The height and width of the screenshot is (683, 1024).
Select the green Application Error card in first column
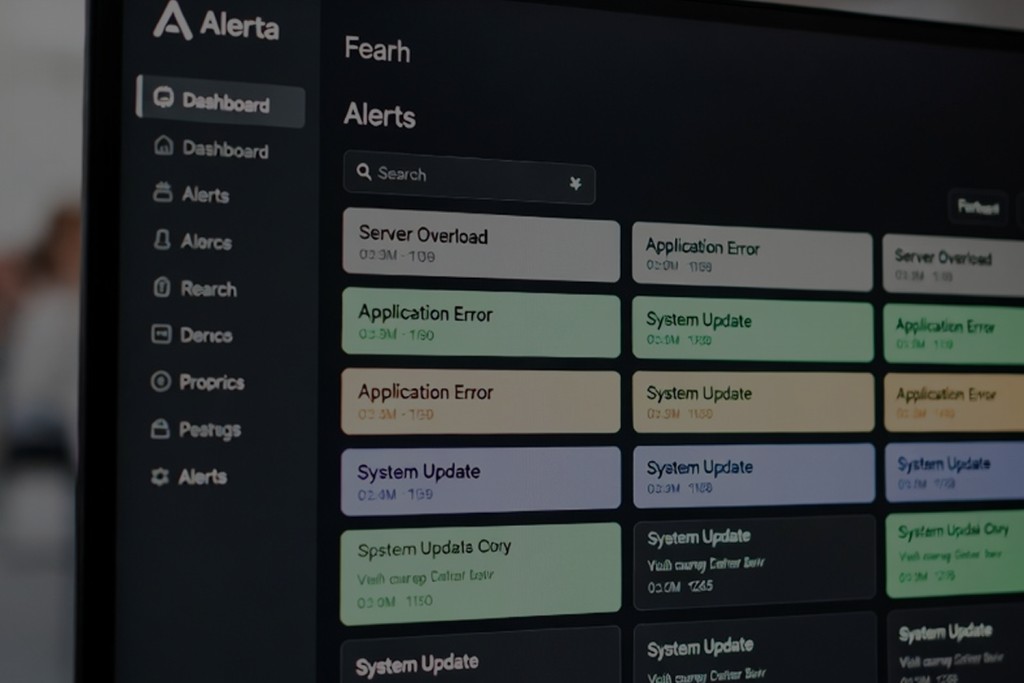(480, 322)
